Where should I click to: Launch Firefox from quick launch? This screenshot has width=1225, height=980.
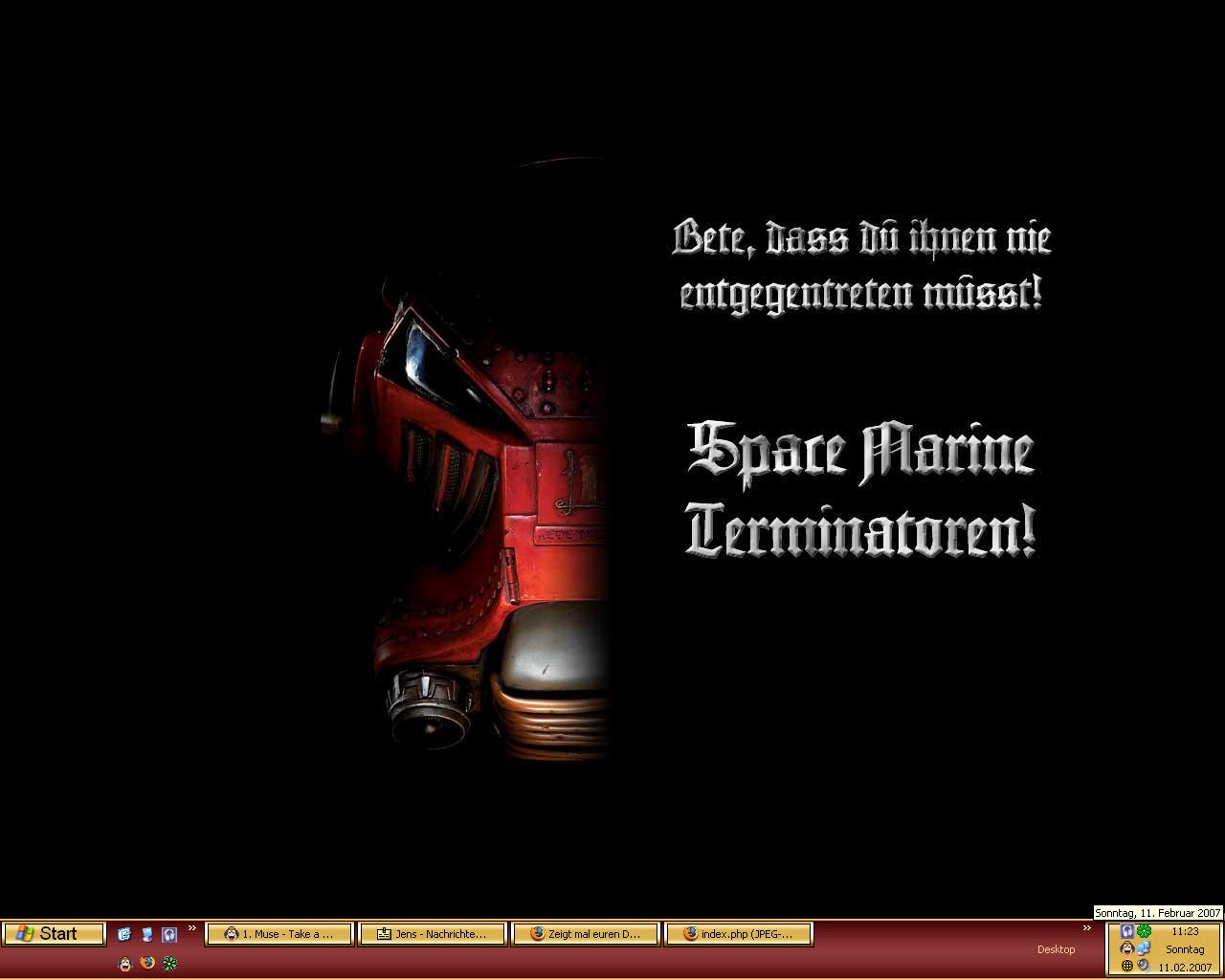147,963
